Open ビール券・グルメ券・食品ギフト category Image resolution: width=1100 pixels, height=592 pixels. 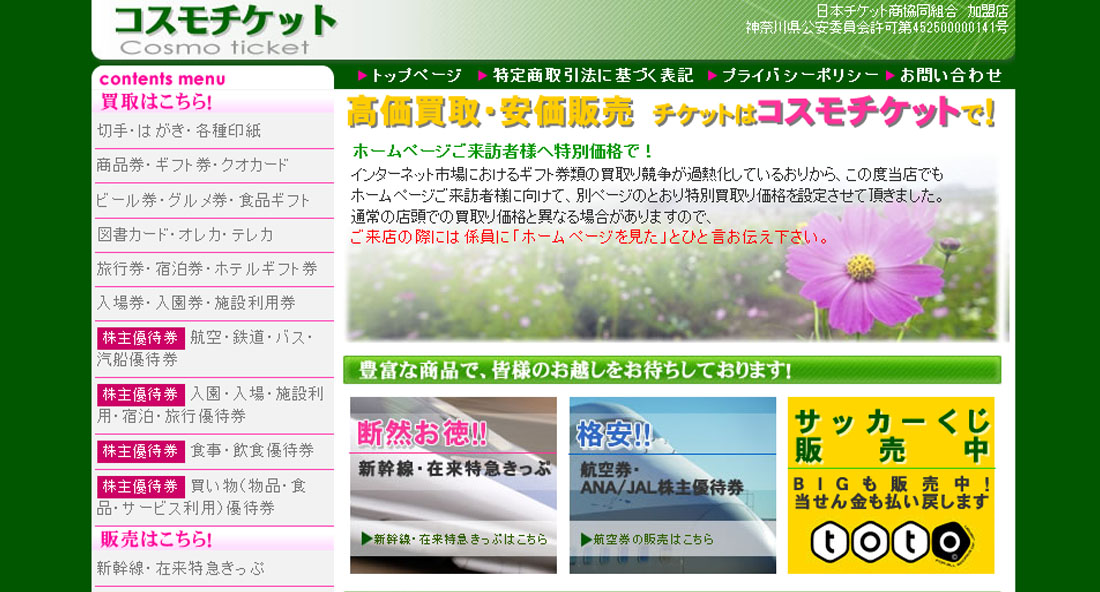pyautogui.click(x=204, y=200)
